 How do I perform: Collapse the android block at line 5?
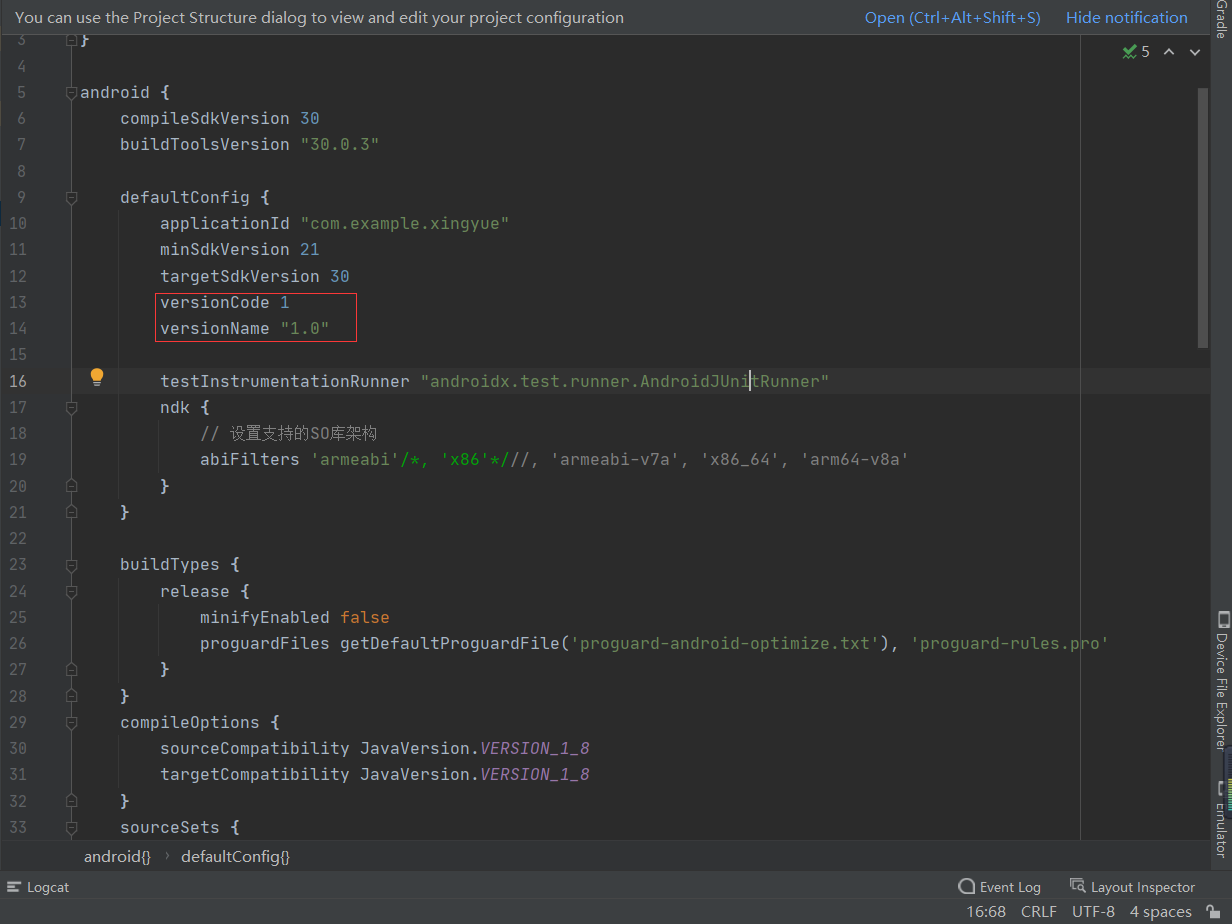point(71,92)
